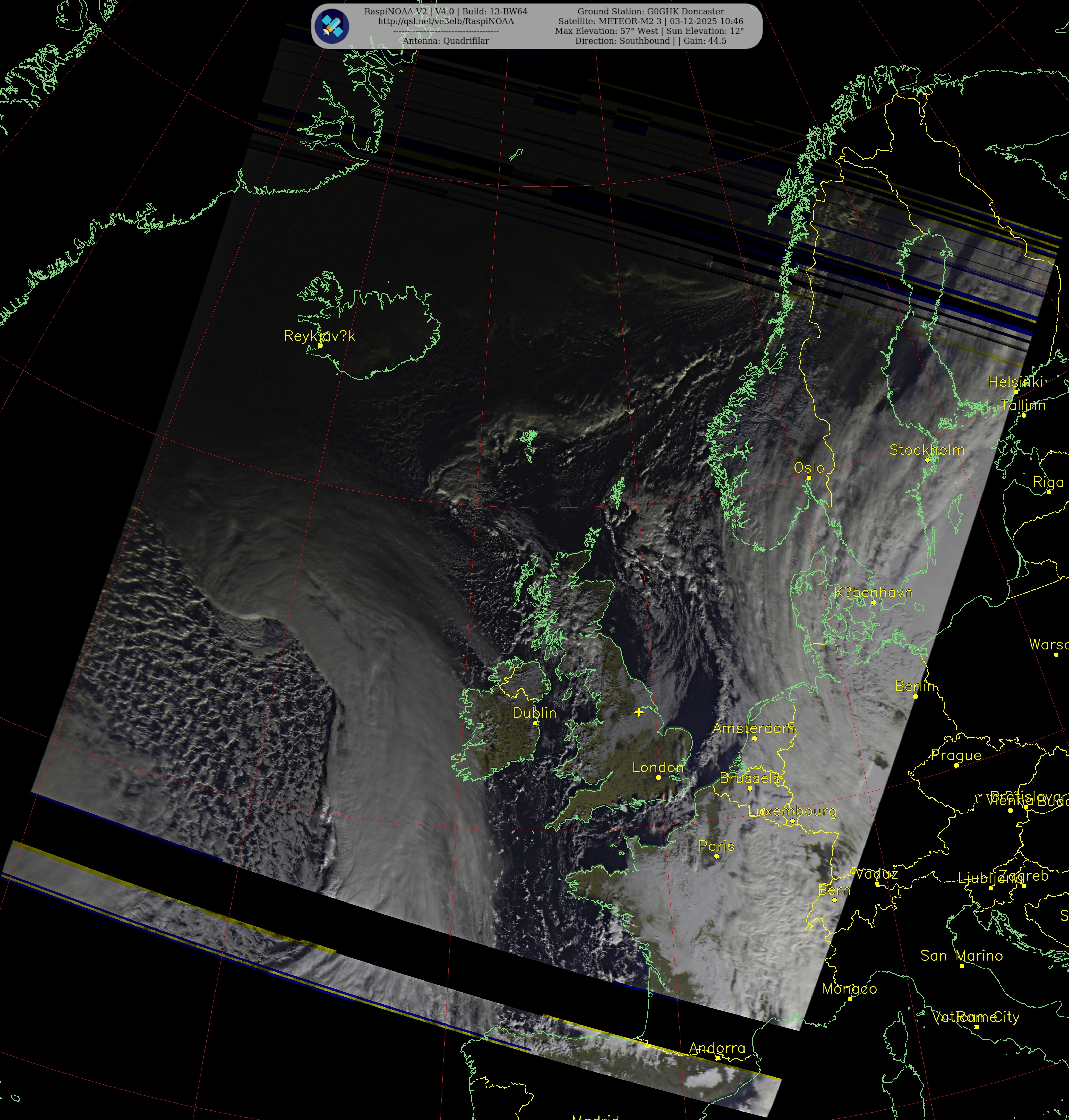This screenshot has width=1069, height=1120.
Task: Click the London city marker dot
Action: point(658,777)
